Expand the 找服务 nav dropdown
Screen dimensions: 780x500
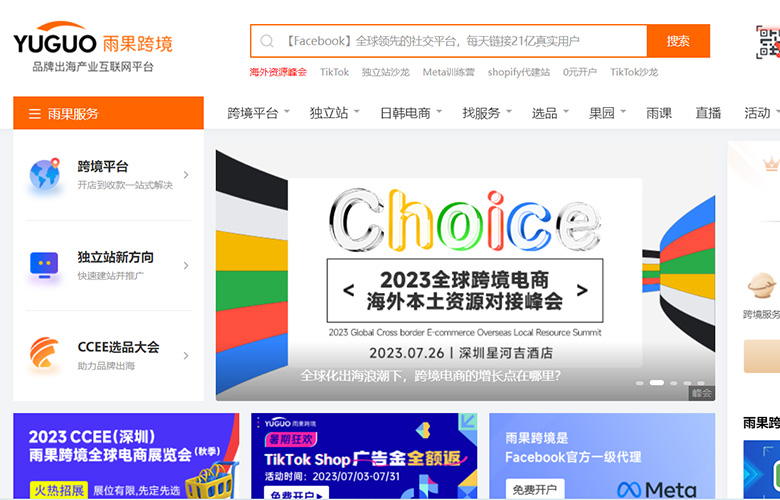coord(487,113)
